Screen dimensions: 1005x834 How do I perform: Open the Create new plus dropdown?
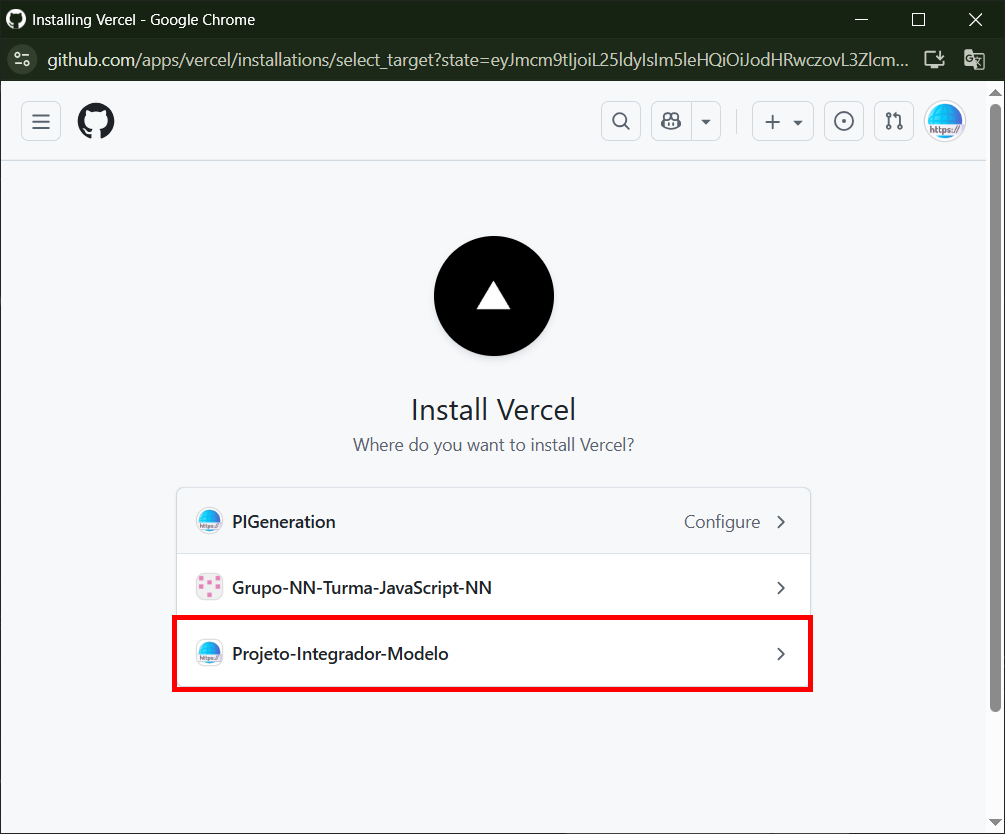pyautogui.click(x=783, y=121)
